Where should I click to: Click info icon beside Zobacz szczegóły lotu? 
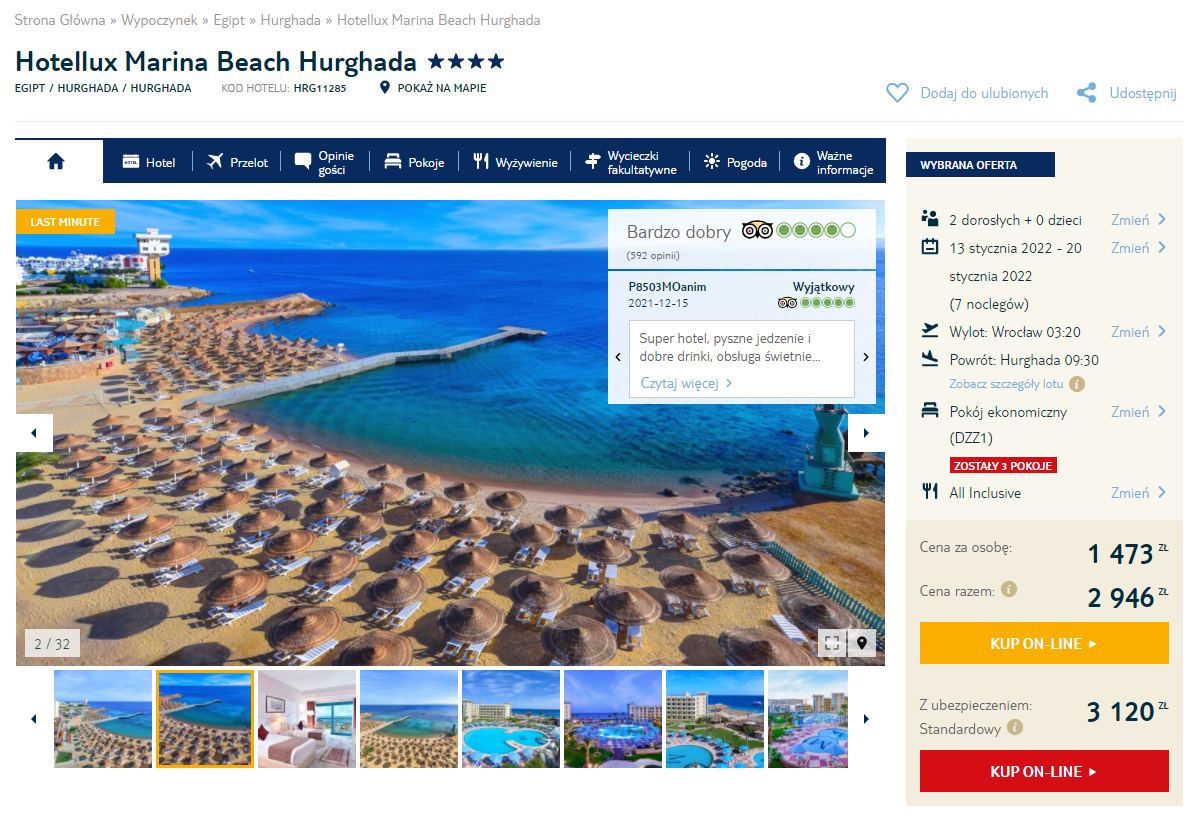[x=1077, y=384]
